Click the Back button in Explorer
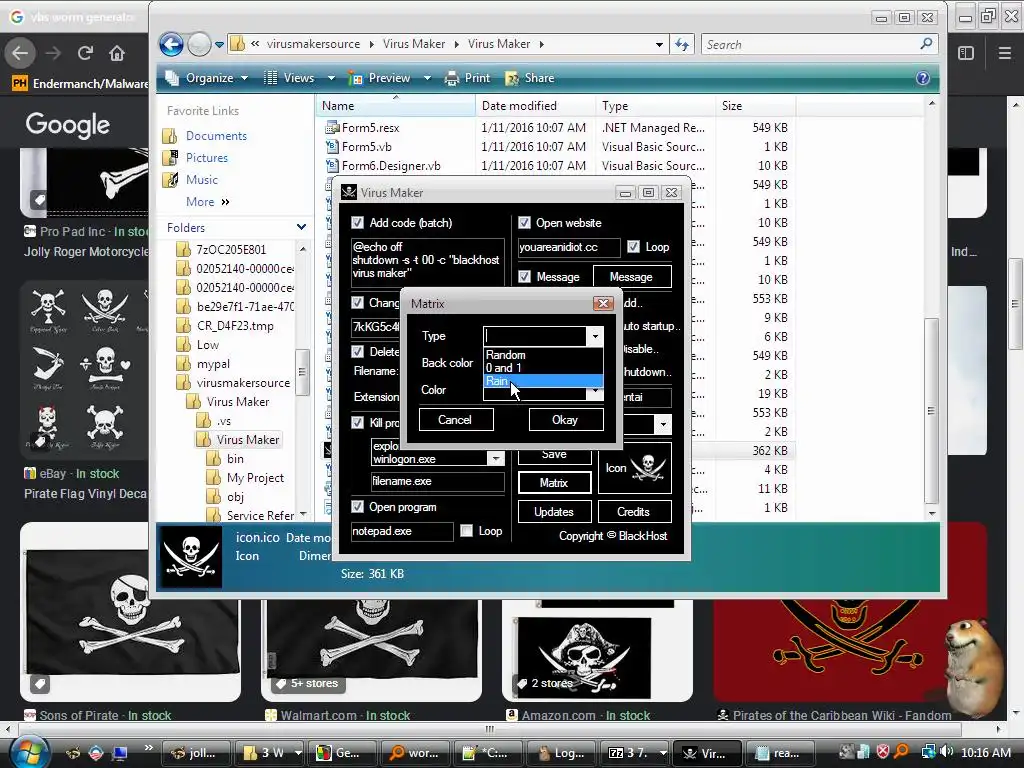This screenshot has width=1024, height=768. click(x=171, y=44)
